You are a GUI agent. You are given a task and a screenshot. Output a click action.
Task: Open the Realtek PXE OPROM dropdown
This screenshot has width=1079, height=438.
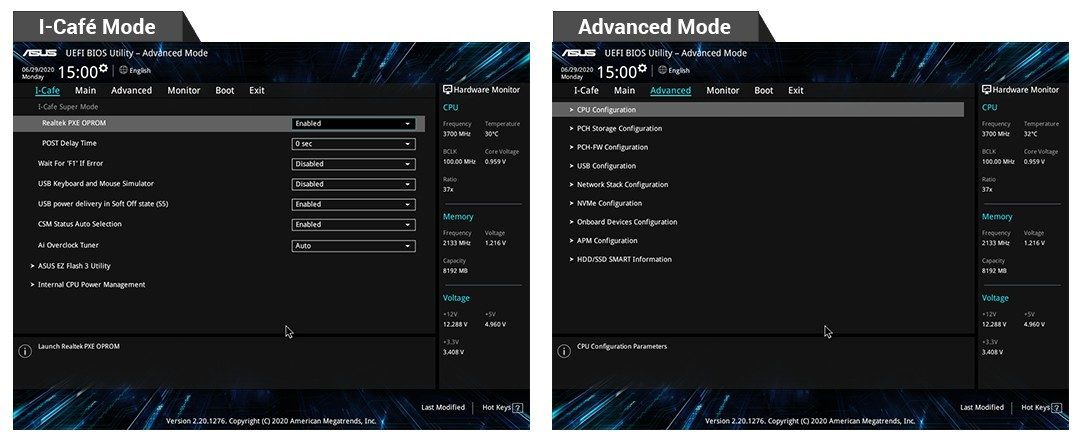click(354, 124)
